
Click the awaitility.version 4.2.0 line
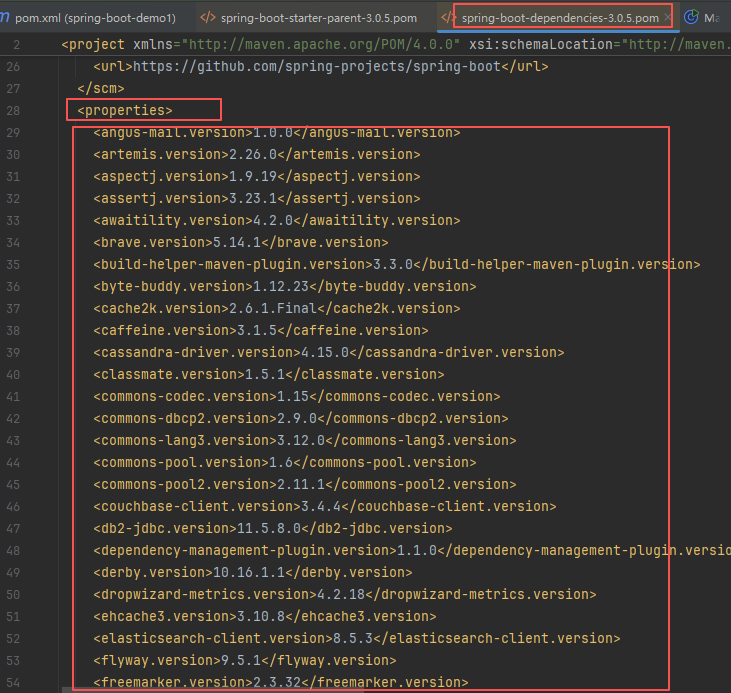tap(276, 220)
